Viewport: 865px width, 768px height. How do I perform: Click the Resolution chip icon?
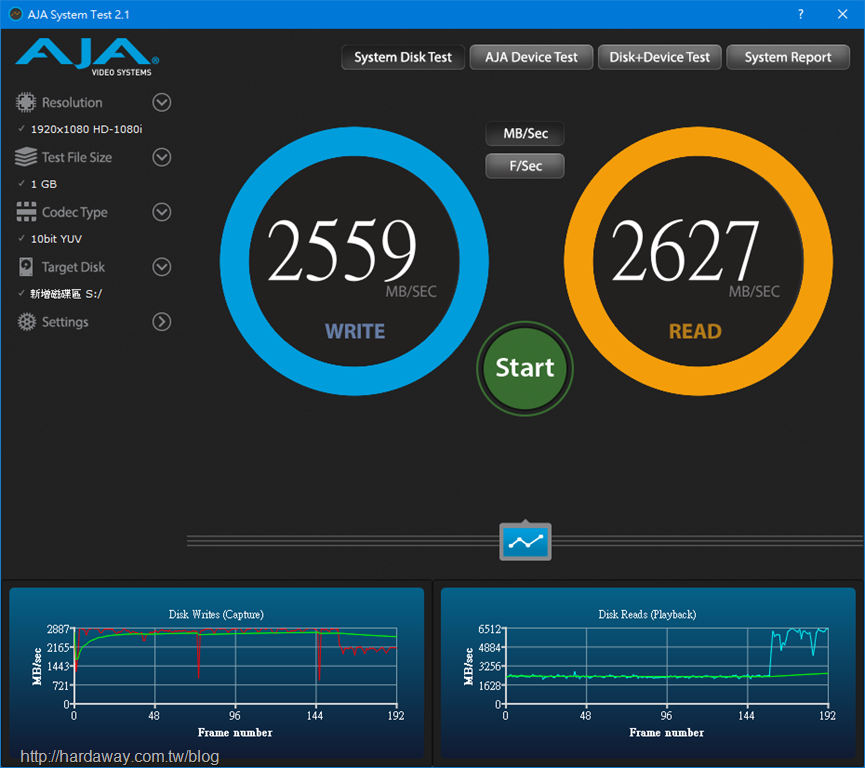(25, 103)
